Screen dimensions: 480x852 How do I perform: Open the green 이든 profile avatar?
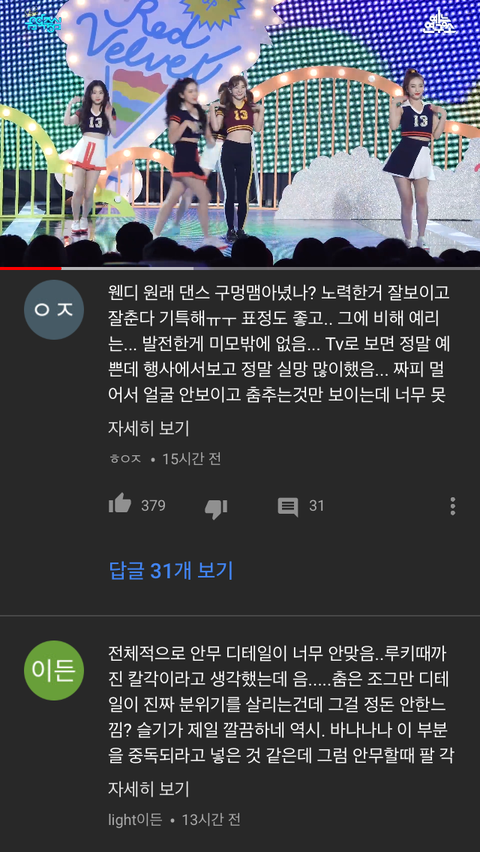pos(54,671)
